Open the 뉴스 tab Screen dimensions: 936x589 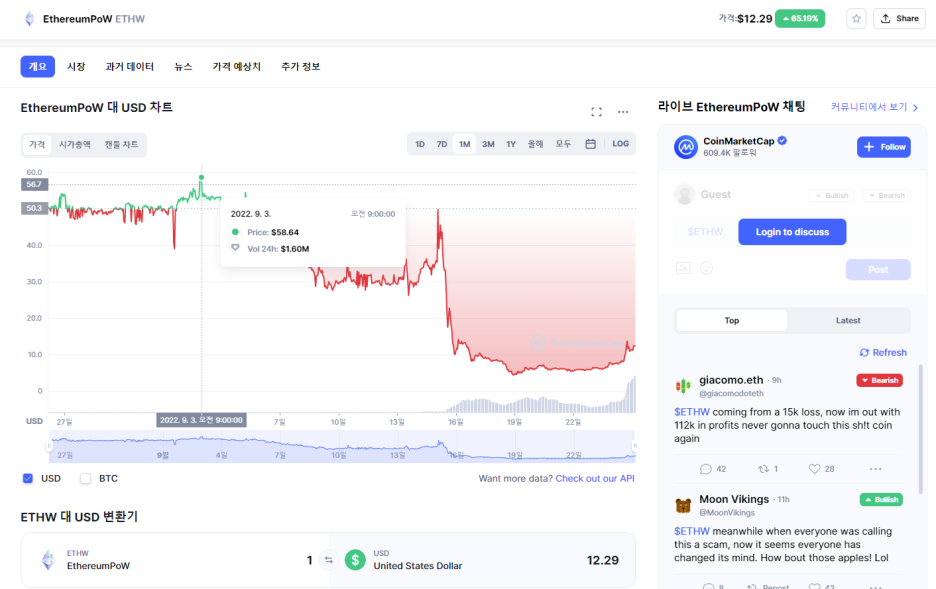[183, 66]
